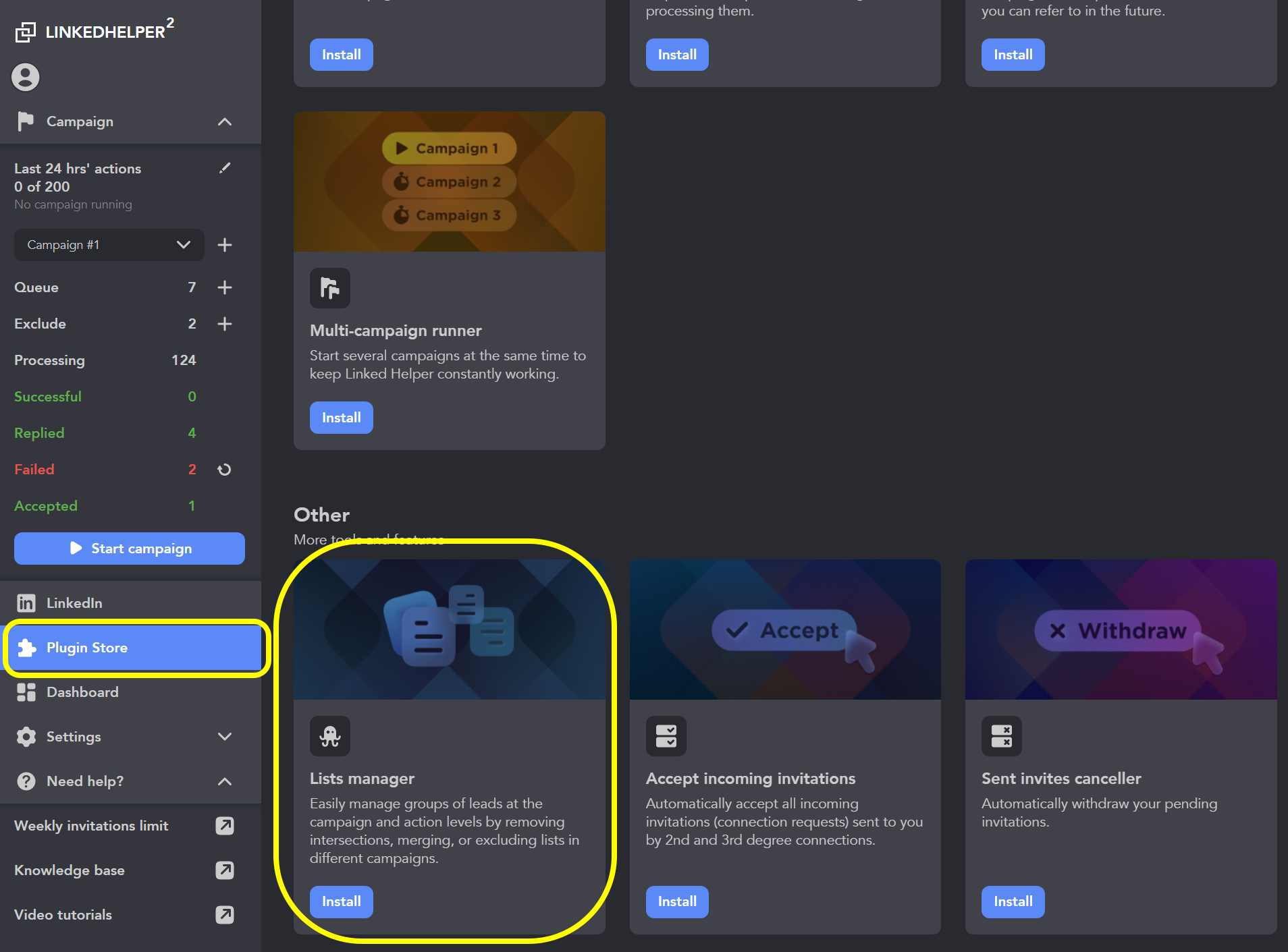Viewport: 1288px width, 952px height.
Task: Open the LinkedIn menu item
Action: coord(130,603)
